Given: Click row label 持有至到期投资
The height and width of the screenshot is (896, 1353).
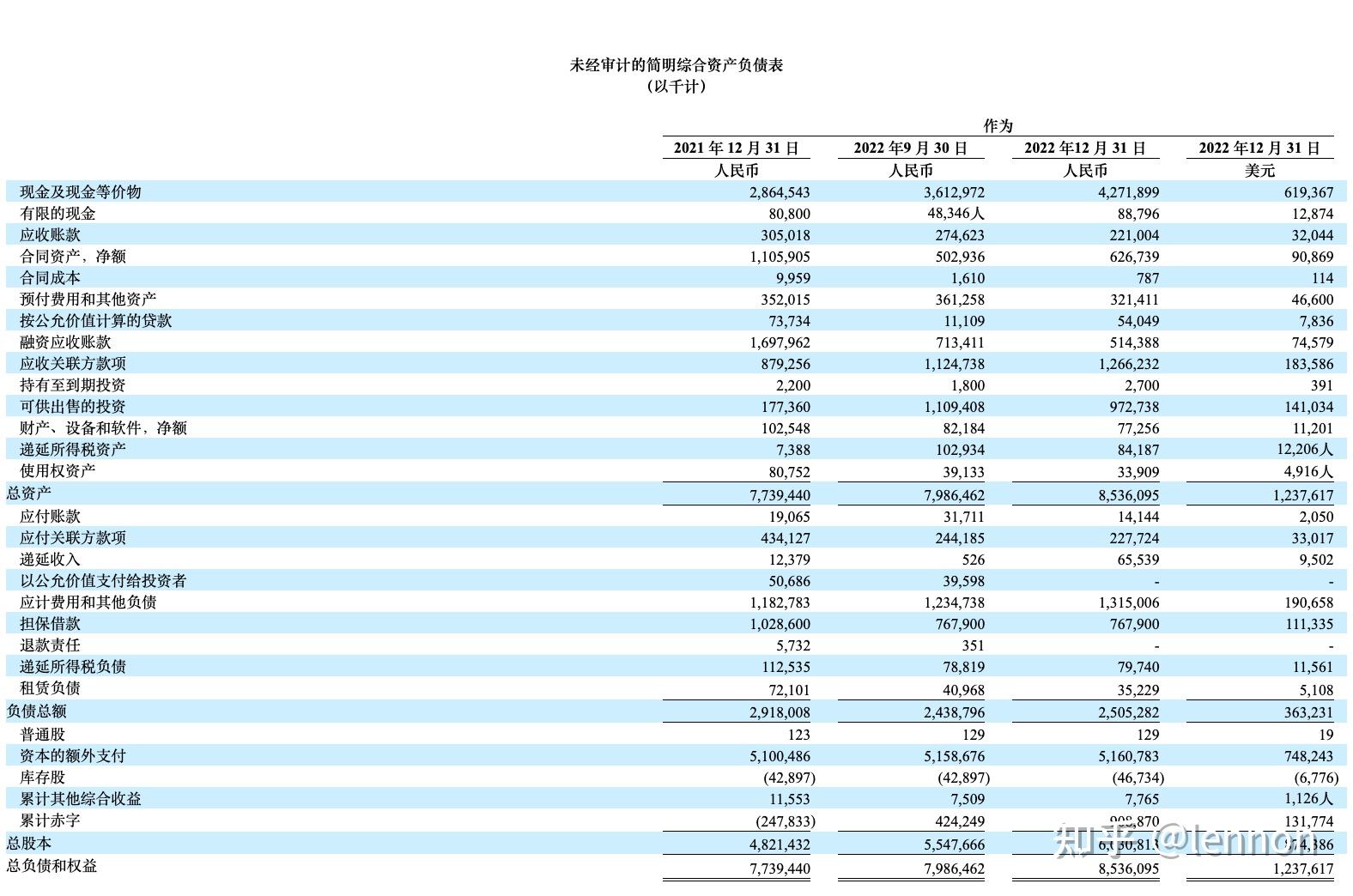Looking at the screenshot, I should (x=73, y=384).
